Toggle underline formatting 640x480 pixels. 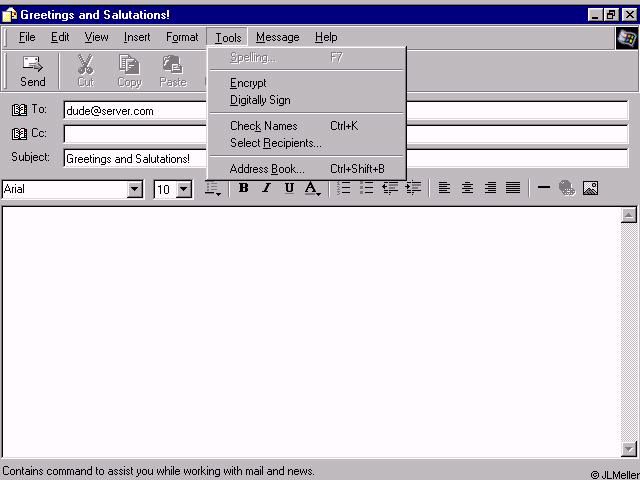pyautogui.click(x=289, y=188)
